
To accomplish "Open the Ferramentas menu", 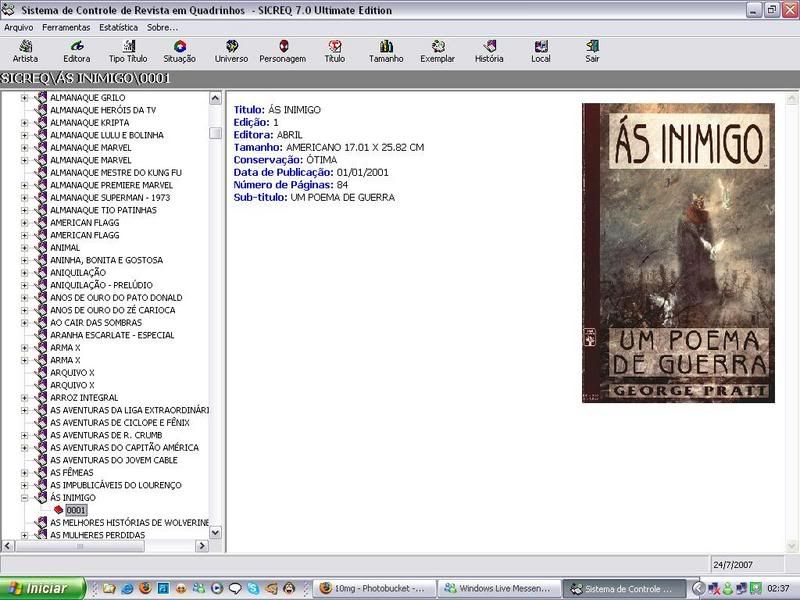I will click(x=66, y=28).
